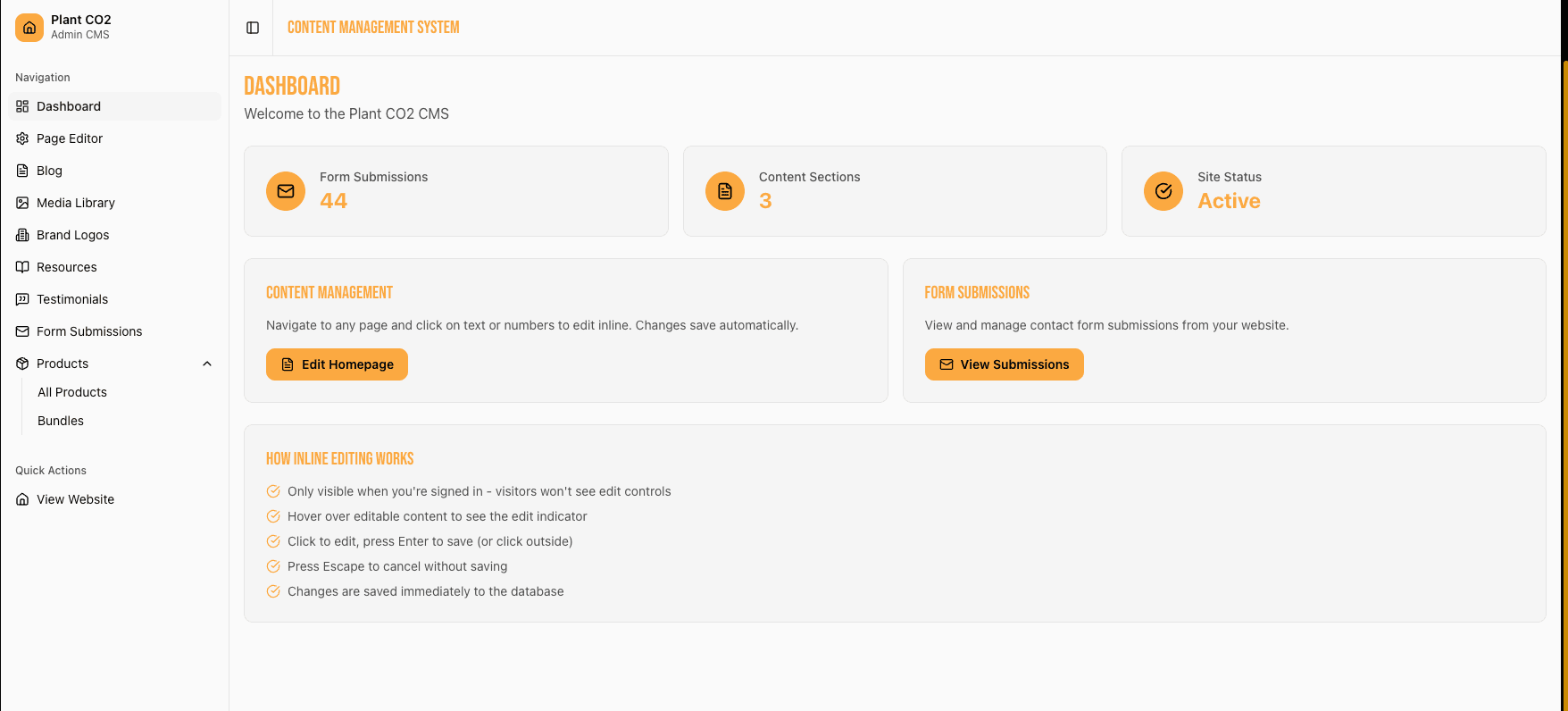Open the Page Editor gear icon

tap(21, 138)
